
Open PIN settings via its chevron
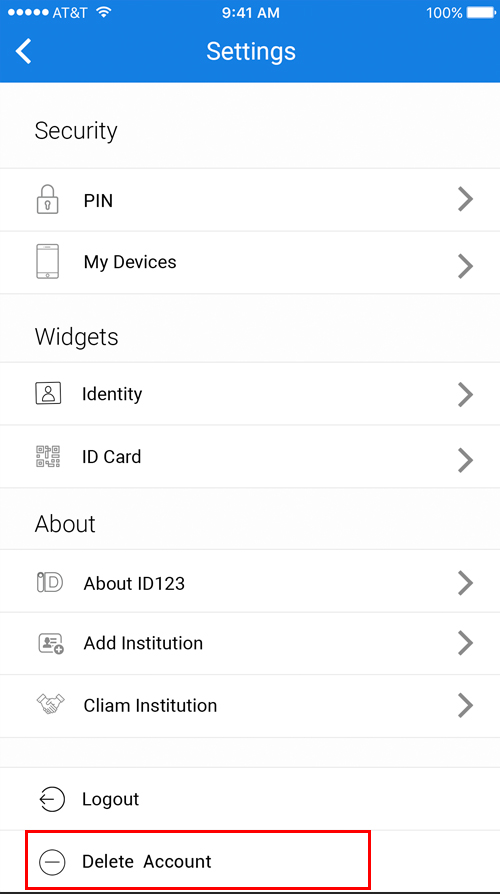(466, 200)
